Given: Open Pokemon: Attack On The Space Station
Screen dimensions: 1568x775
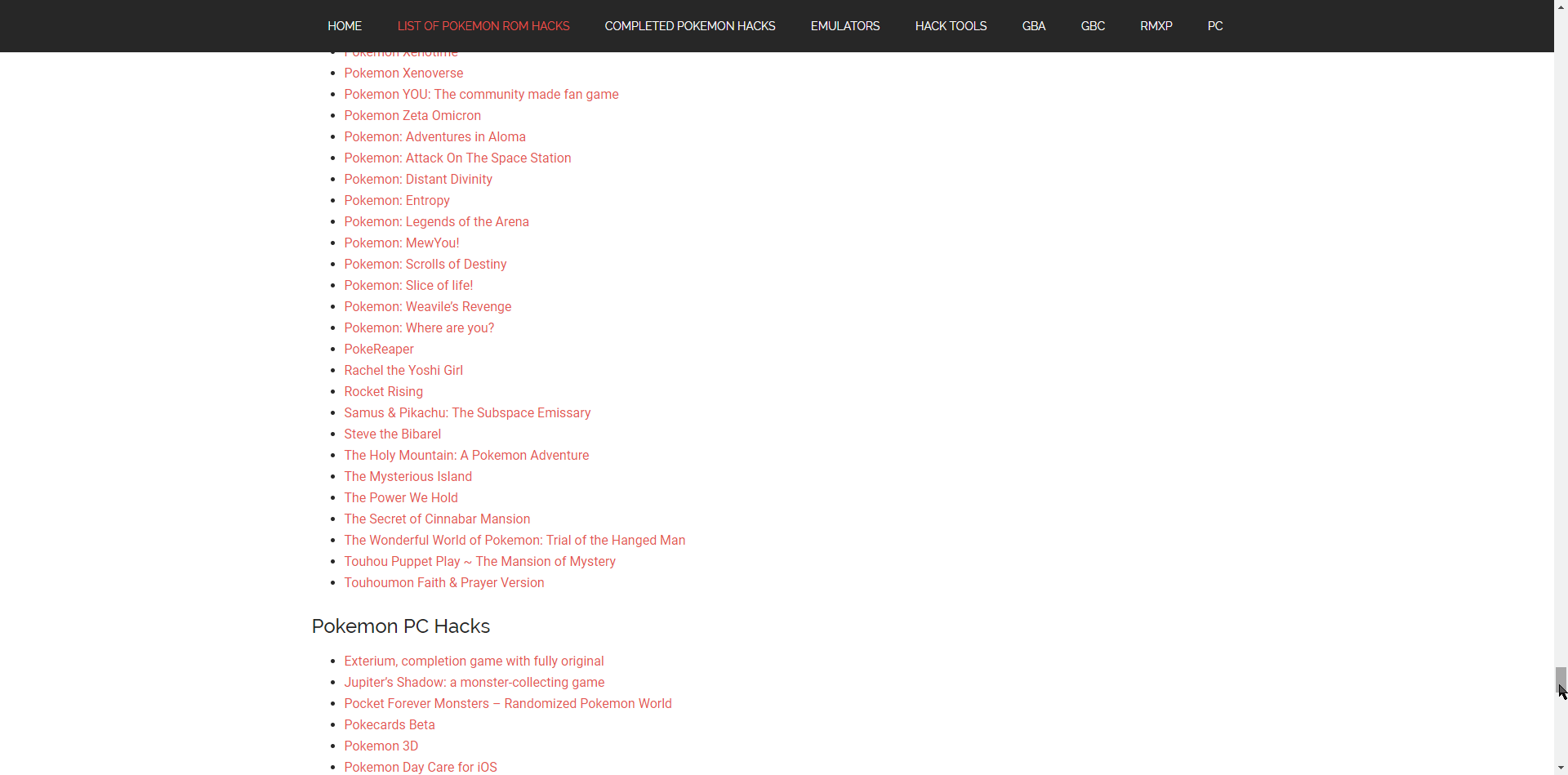Looking at the screenshot, I should [x=457, y=158].
